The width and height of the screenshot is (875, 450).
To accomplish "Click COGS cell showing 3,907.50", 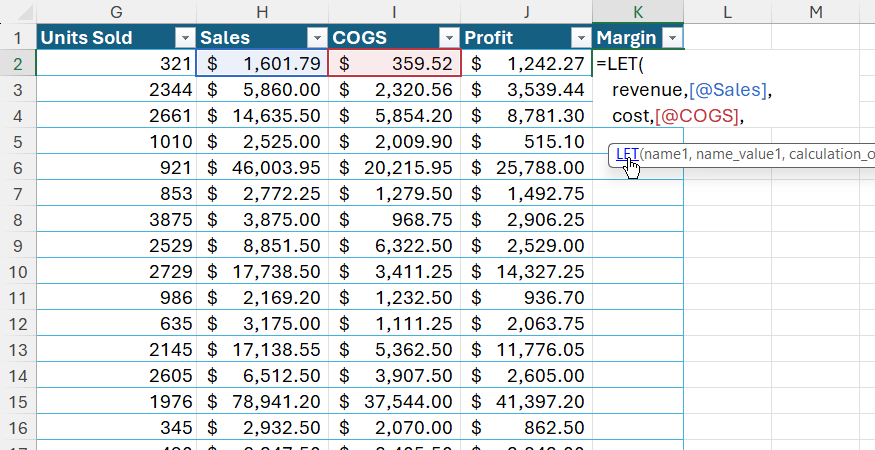I will [x=394, y=376].
